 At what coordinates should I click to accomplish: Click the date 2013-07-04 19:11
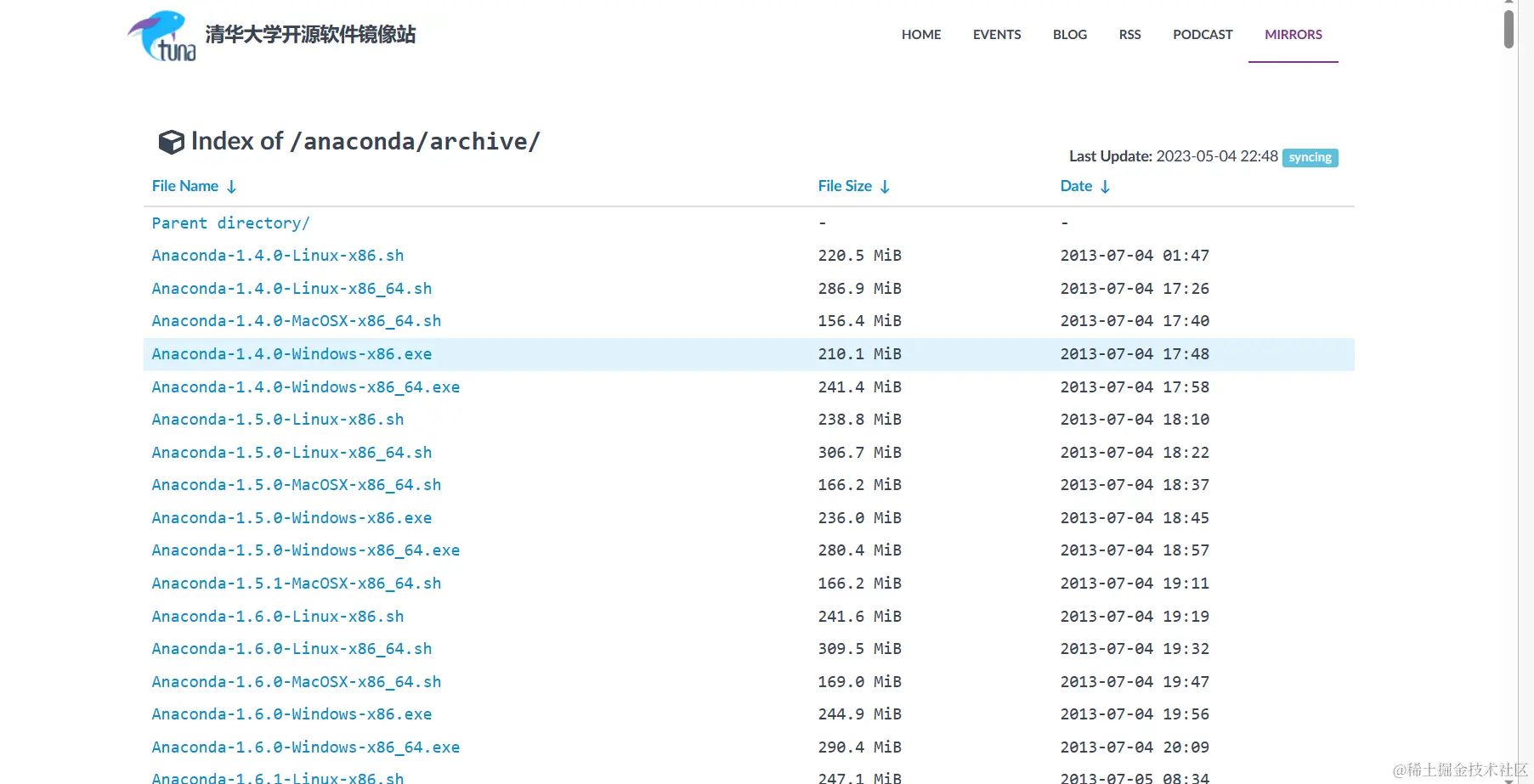pyautogui.click(x=1135, y=584)
